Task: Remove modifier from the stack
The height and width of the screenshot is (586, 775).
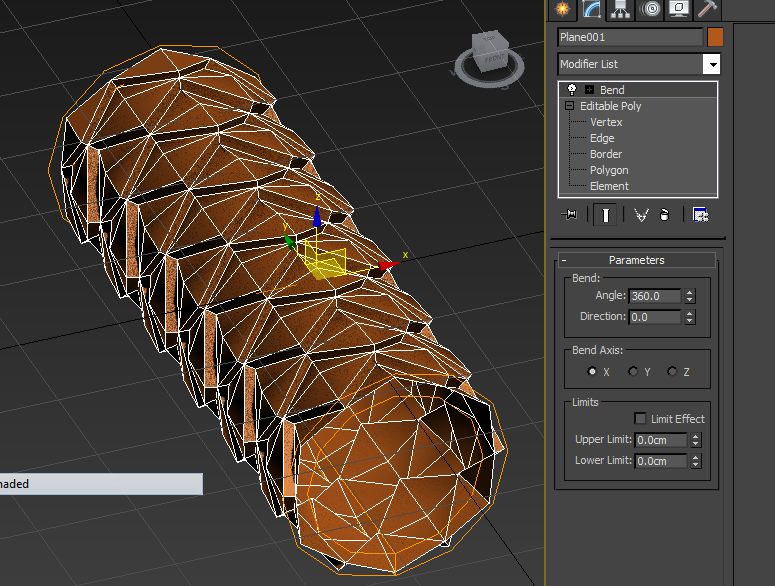Action: (664, 215)
